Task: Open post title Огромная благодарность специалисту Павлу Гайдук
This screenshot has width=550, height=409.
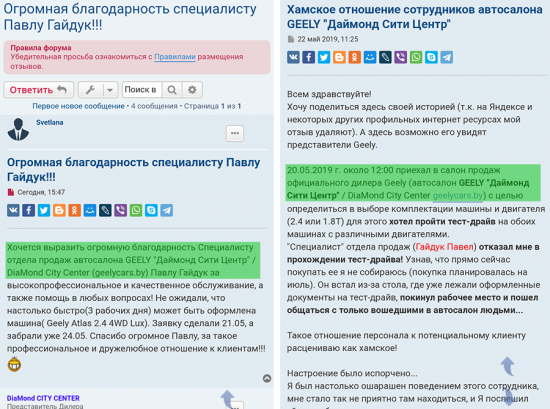Action: (133, 169)
